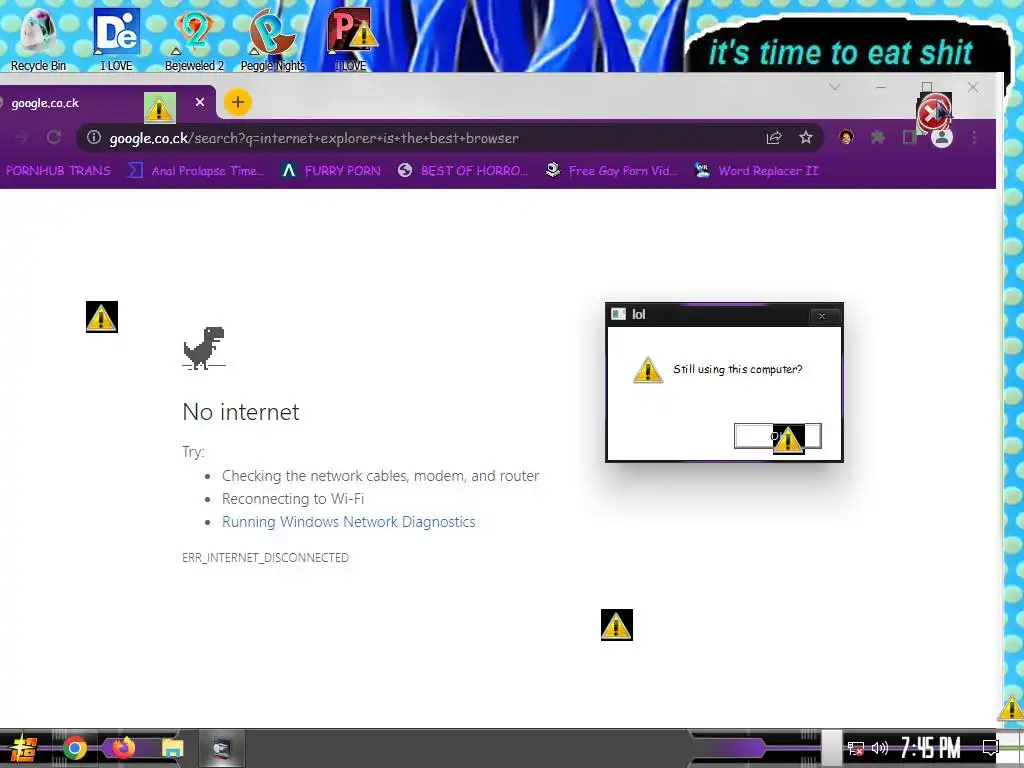Click the lol dialog title bar icon
Viewport: 1024px width, 768px height.
point(618,314)
